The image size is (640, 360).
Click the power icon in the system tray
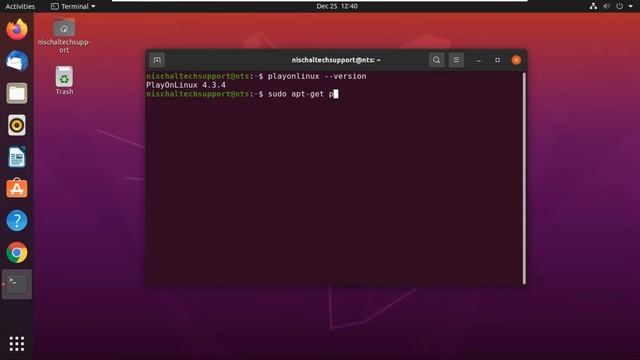click(x=620, y=6)
